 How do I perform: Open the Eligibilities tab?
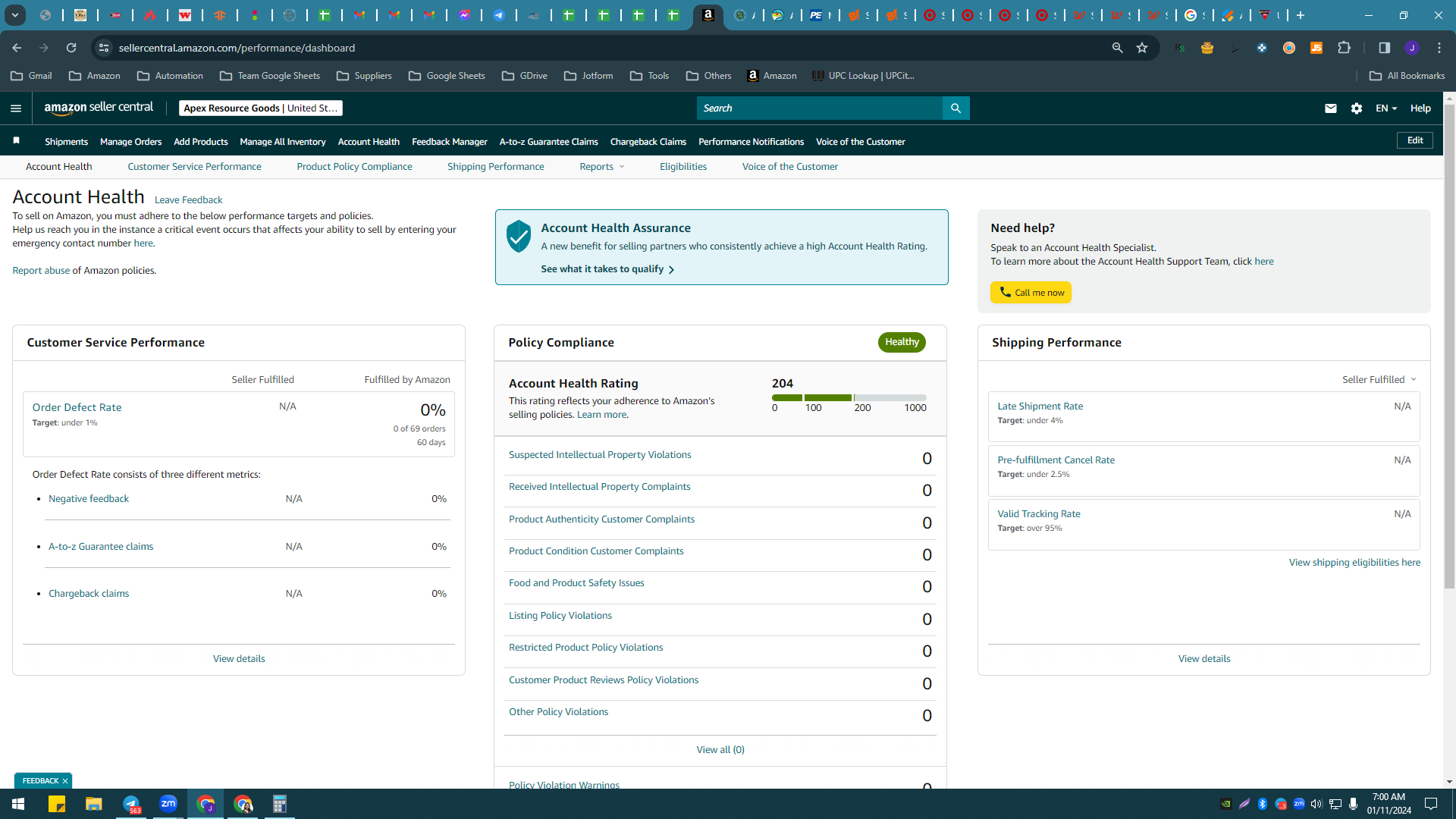pyautogui.click(x=683, y=167)
